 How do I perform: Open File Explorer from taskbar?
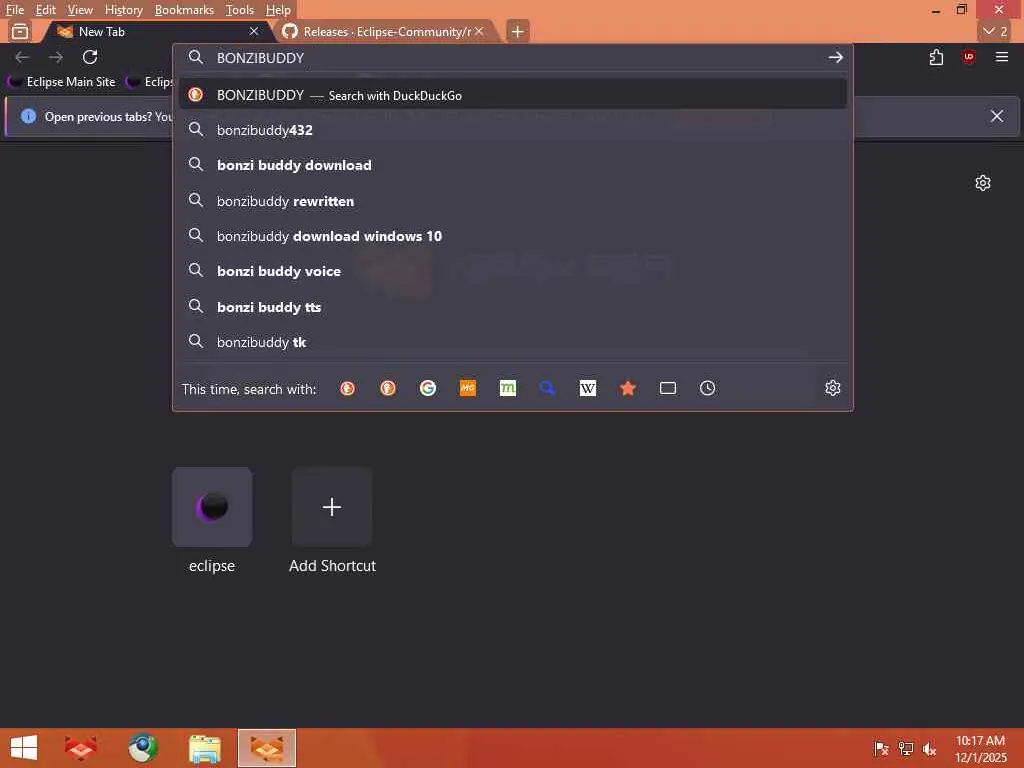pyautogui.click(x=204, y=748)
